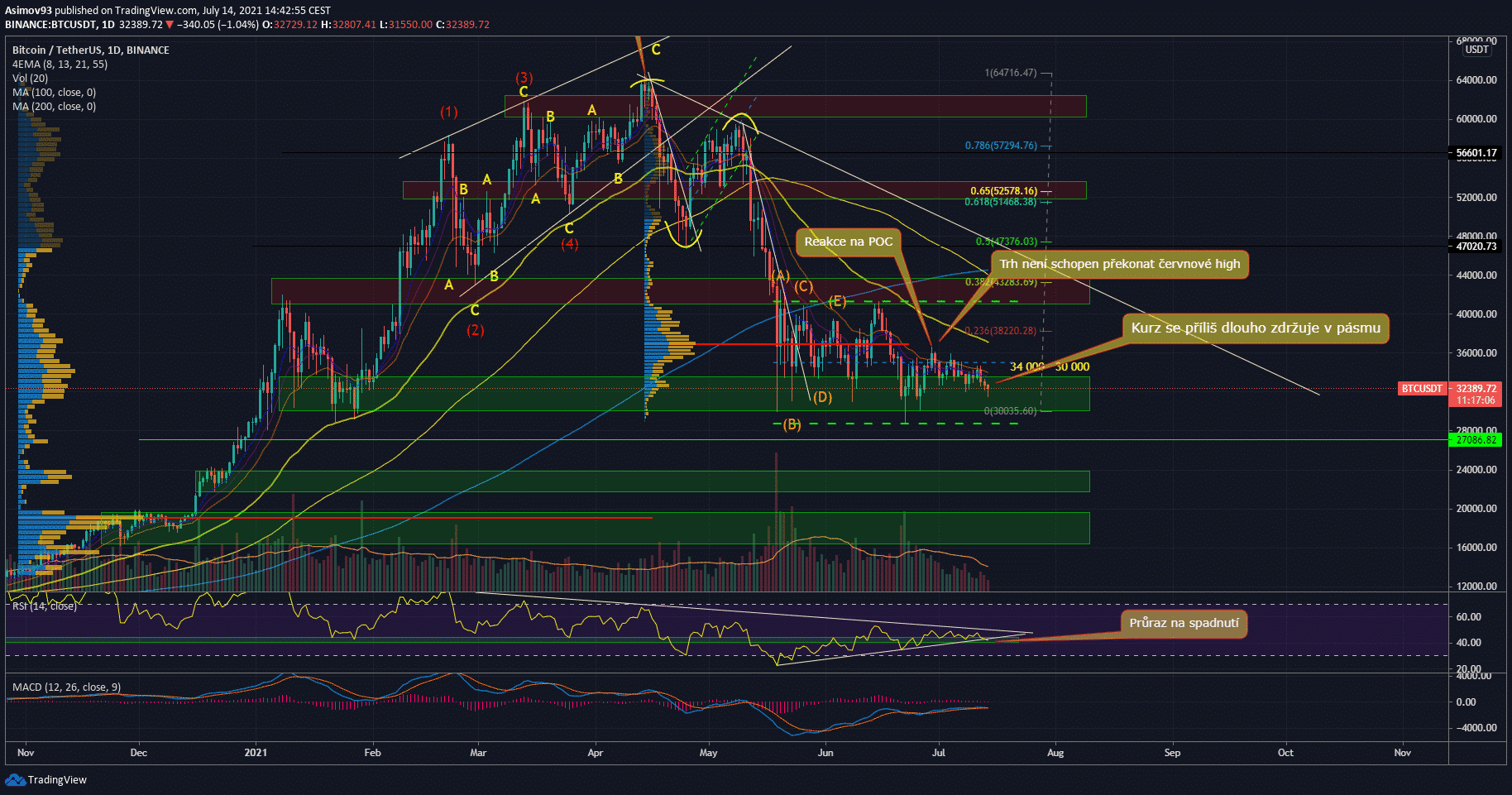This screenshot has height=795, width=1512.
Task: Click 'Kurz se příliš dlouho zdržuje' callout
Action: click(x=1255, y=328)
